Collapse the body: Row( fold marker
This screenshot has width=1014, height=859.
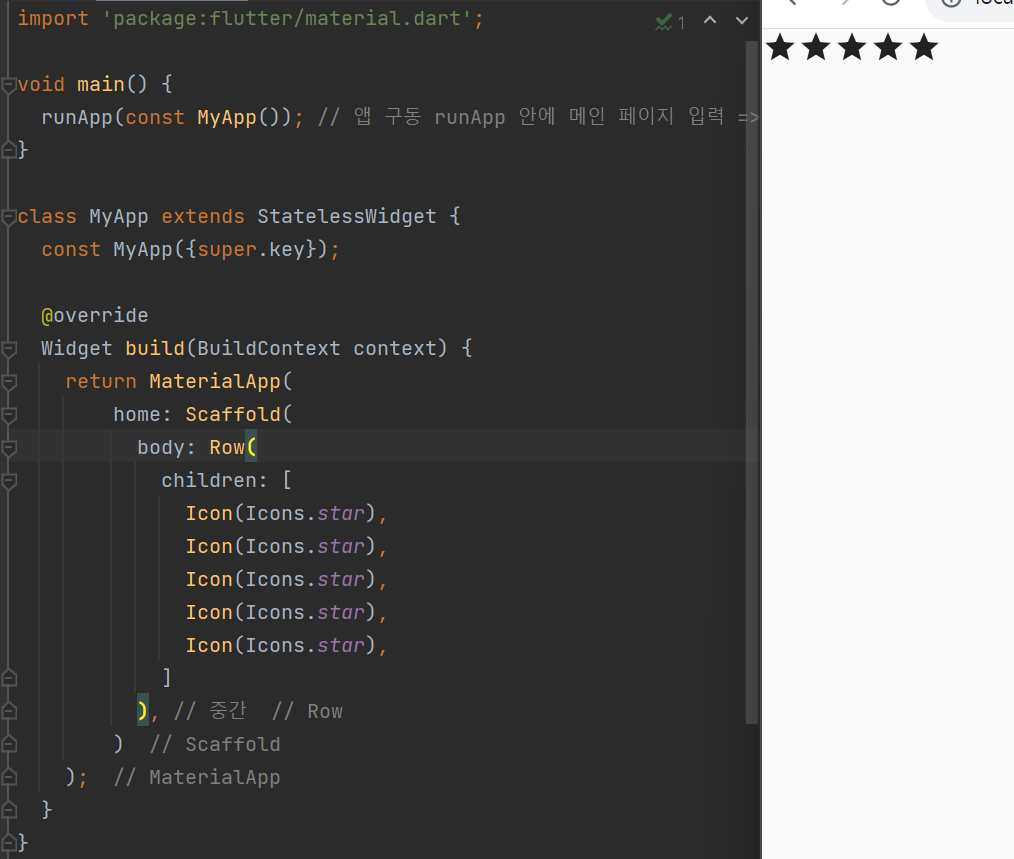tap(9, 448)
